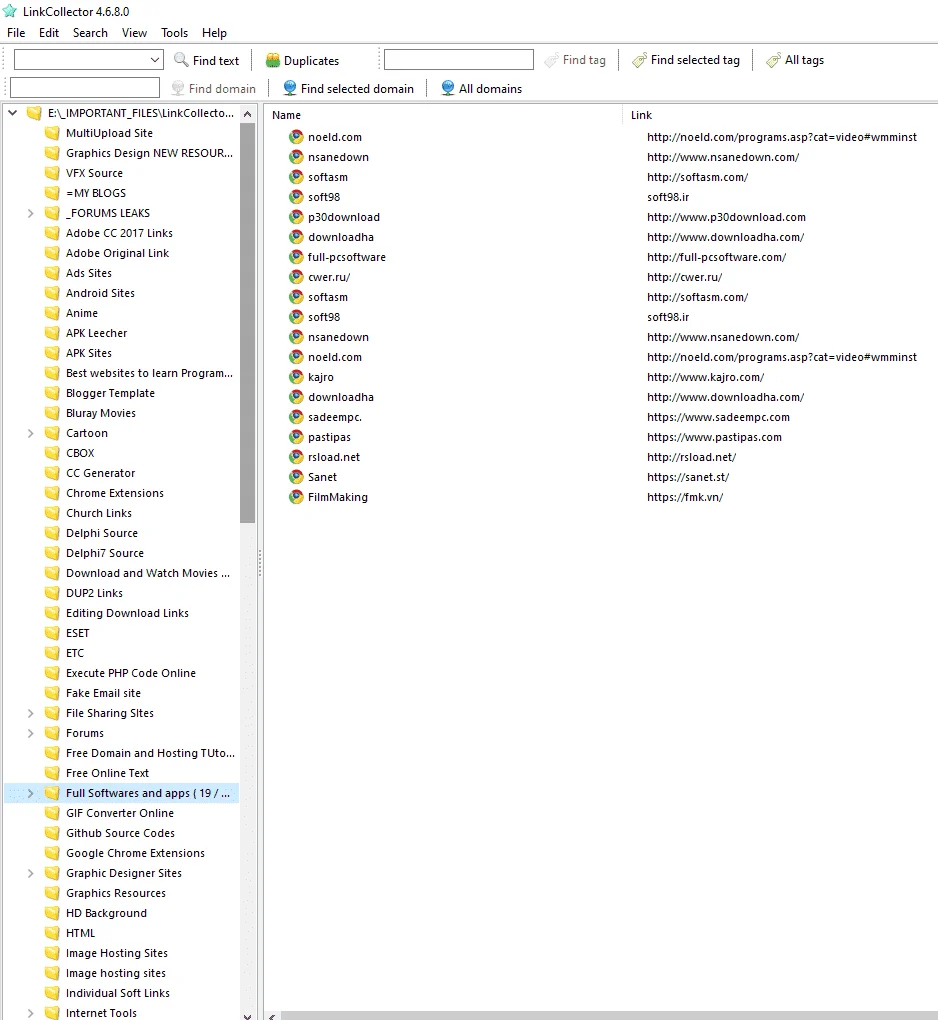
Task: Click the All domains button
Action: pyautogui.click(x=481, y=88)
